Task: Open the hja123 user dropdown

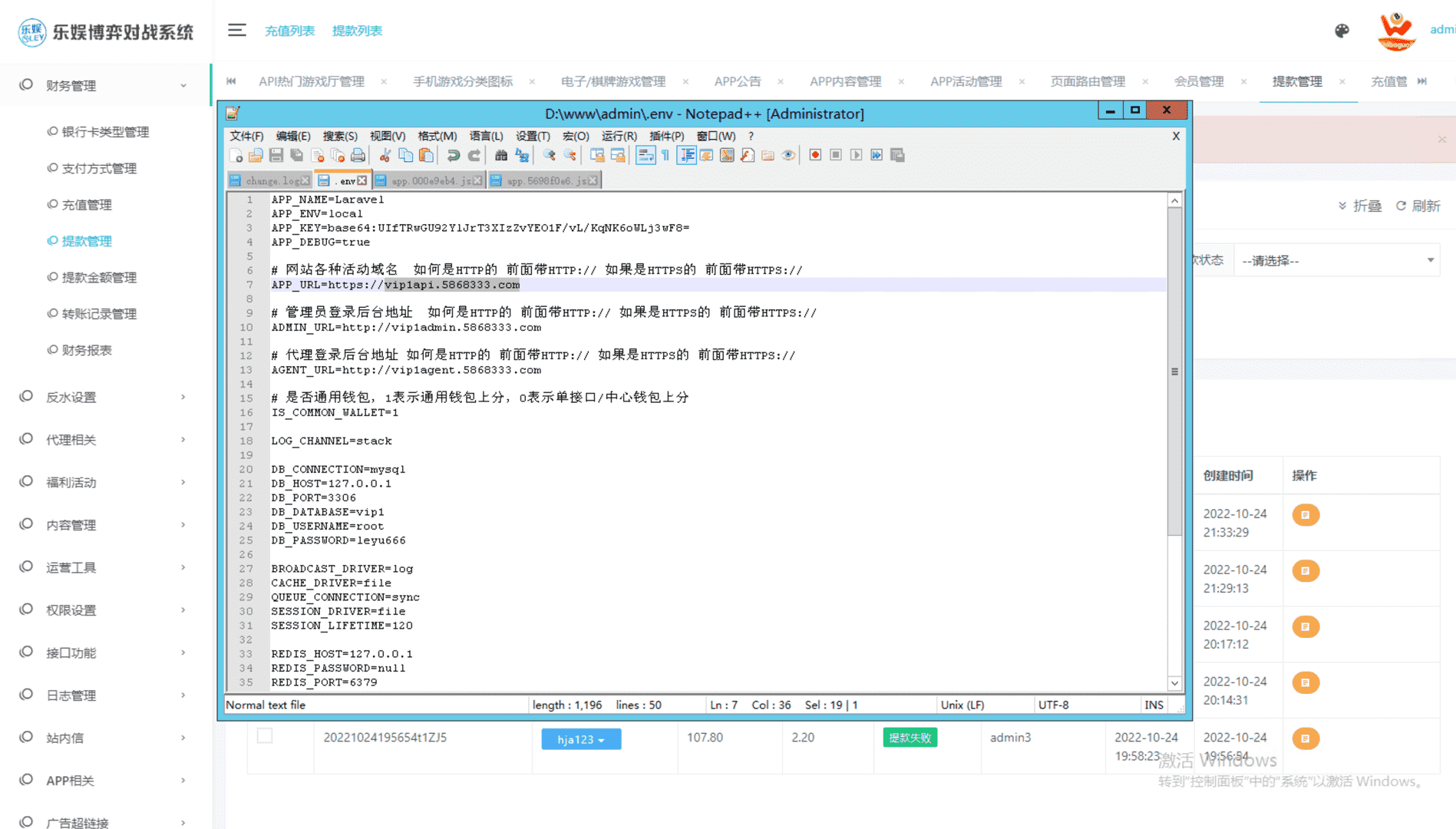Action: [x=580, y=739]
